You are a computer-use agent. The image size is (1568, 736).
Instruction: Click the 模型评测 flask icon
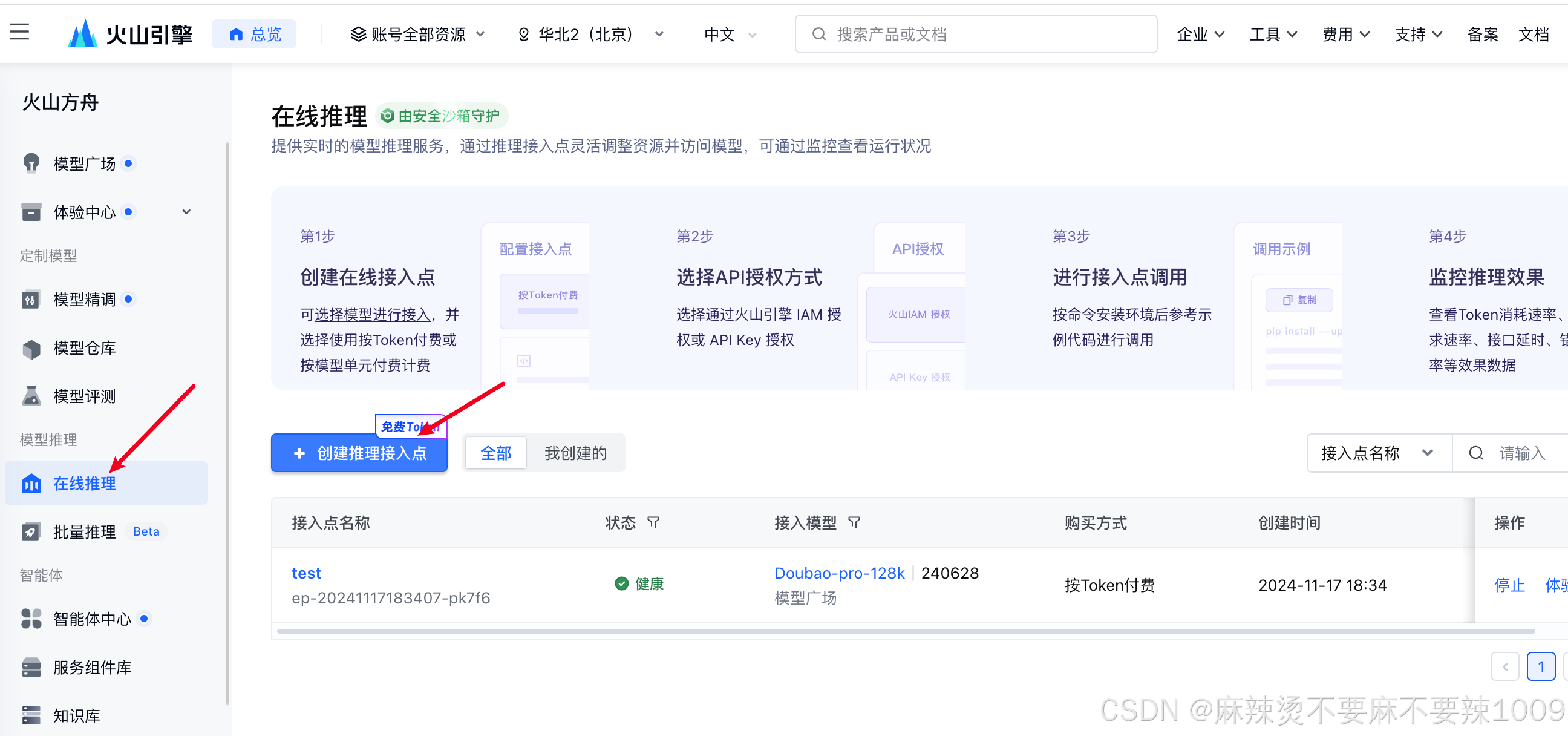31,396
